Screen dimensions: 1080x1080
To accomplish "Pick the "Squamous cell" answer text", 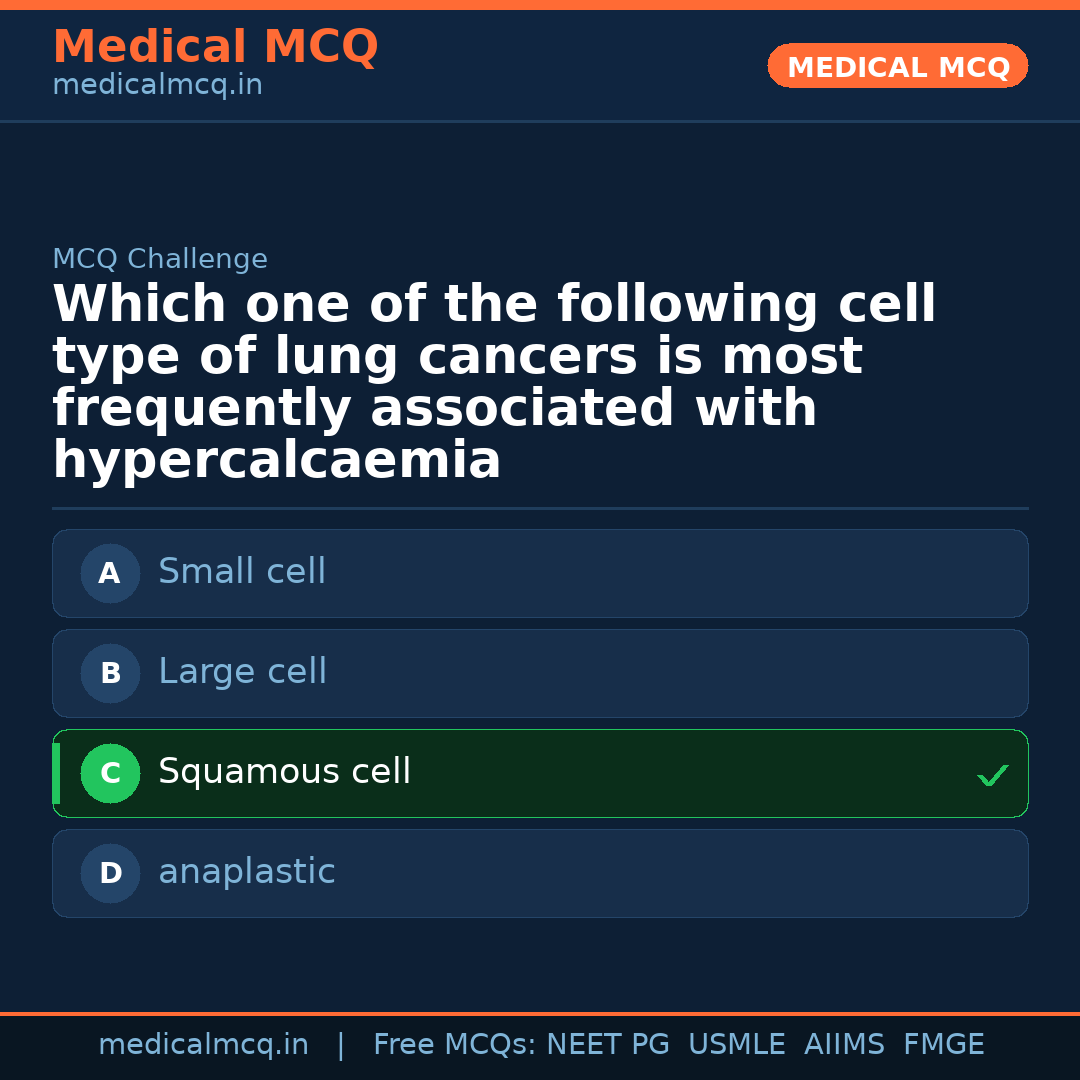I will (285, 772).
